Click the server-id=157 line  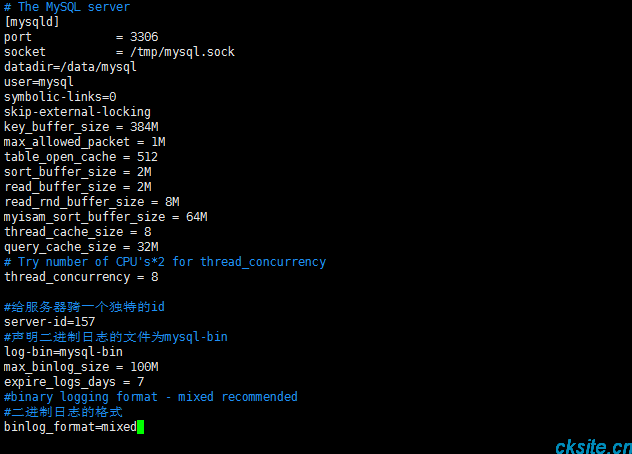tap(50, 322)
